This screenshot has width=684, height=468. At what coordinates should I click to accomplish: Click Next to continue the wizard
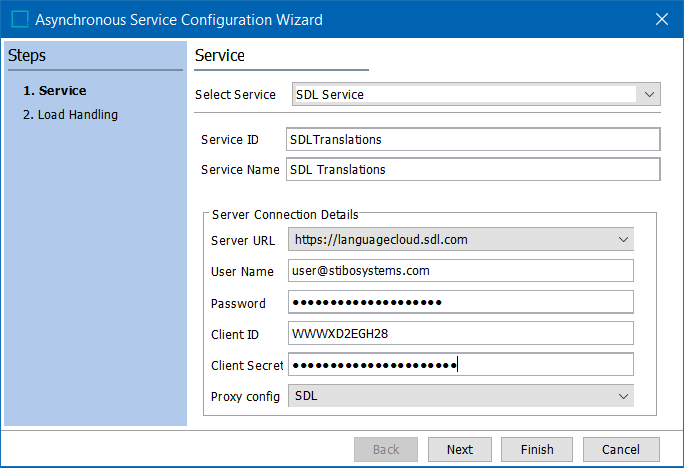(x=460, y=450)
